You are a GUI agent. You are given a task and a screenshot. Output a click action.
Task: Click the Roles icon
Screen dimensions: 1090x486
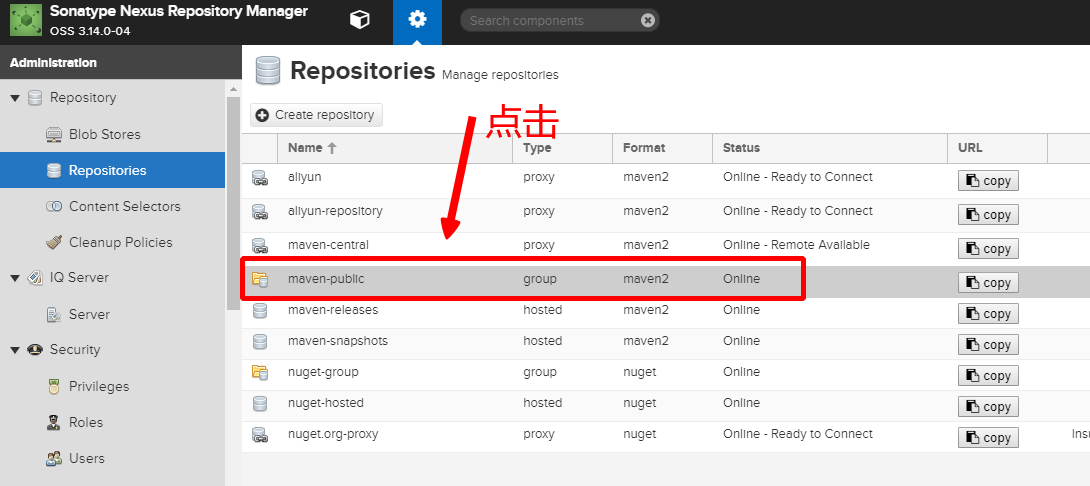click(54, 422)
